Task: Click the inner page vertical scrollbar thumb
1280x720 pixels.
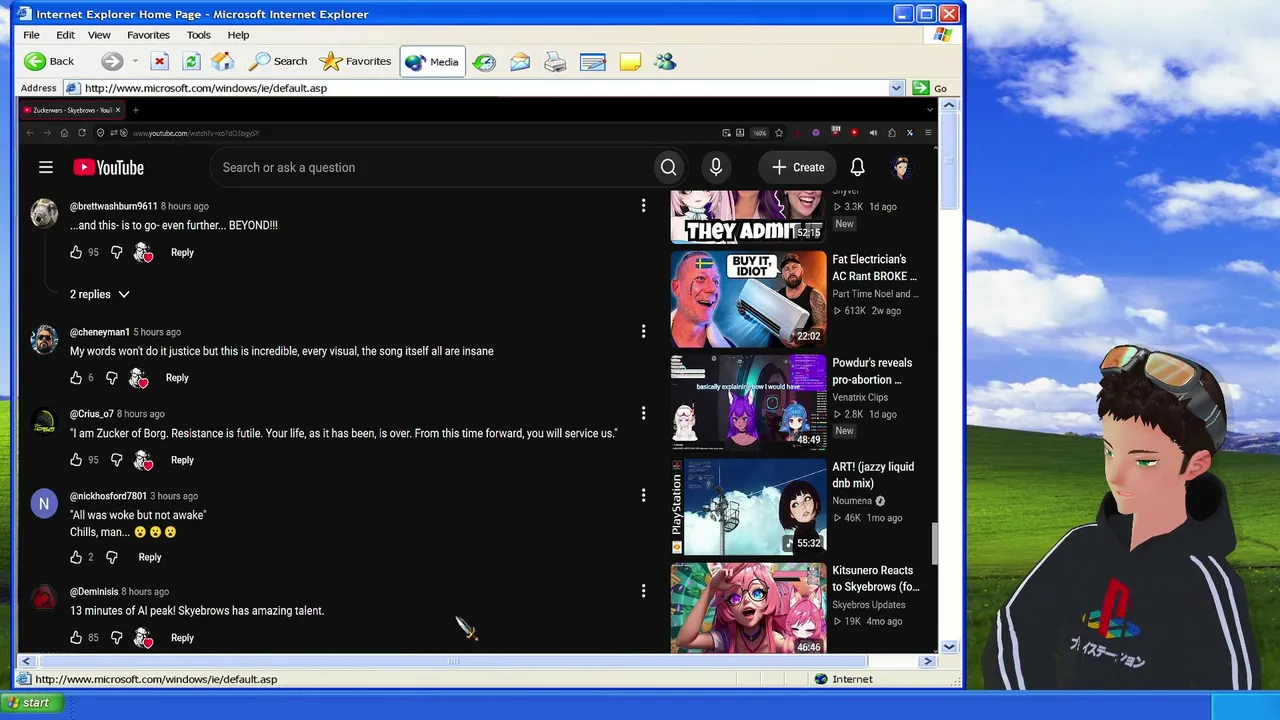Action: pyautogui.click(x=935, y=544)
